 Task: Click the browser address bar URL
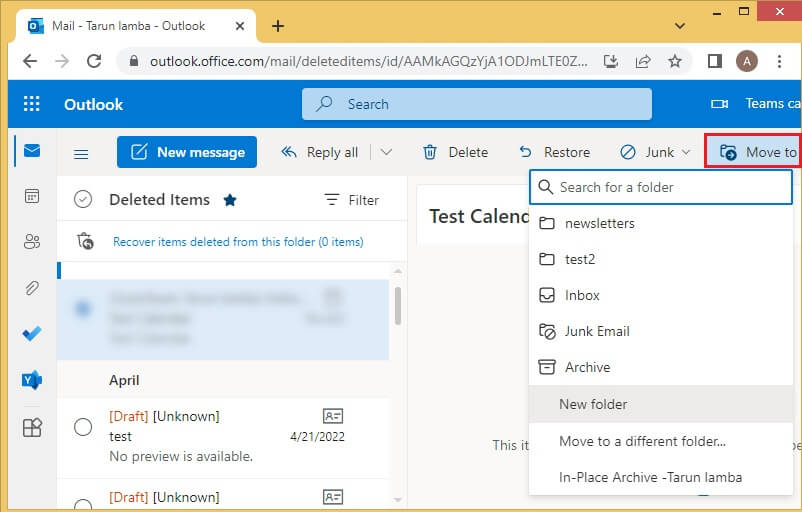(x=368, y=61)
